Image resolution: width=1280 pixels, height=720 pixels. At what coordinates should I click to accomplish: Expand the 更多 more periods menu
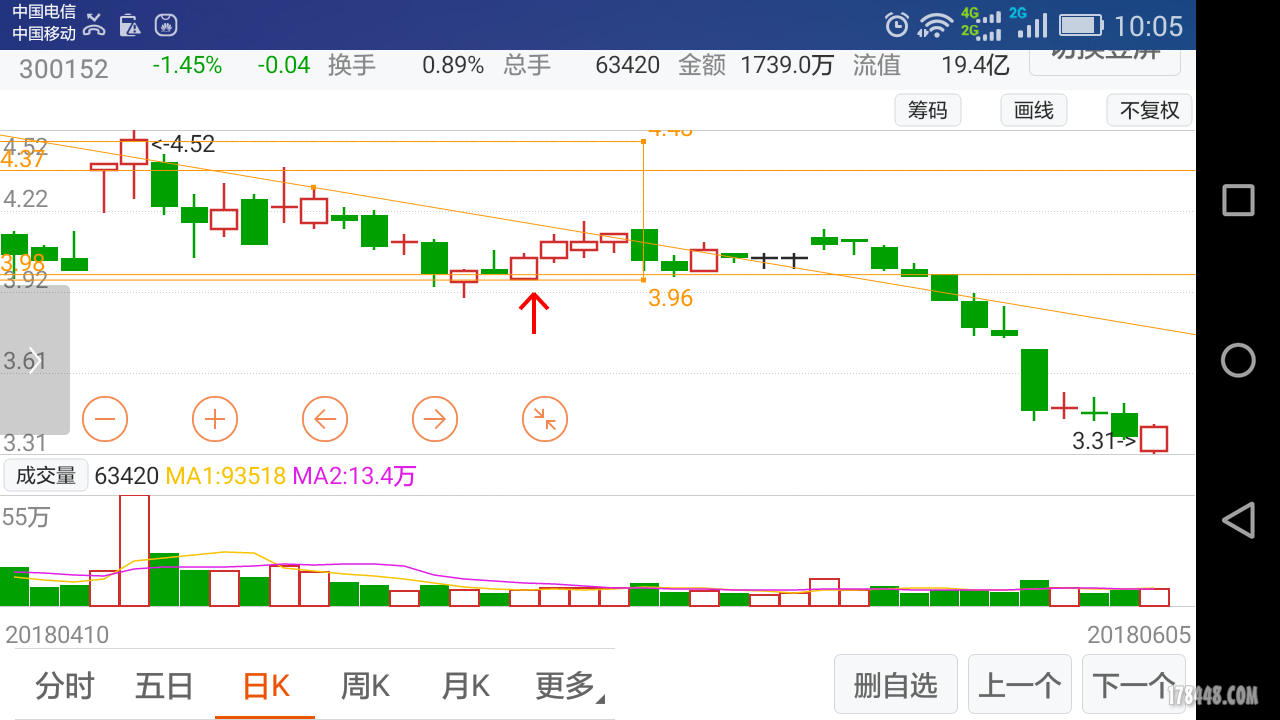pyautogui.click(x=568, y=686)
